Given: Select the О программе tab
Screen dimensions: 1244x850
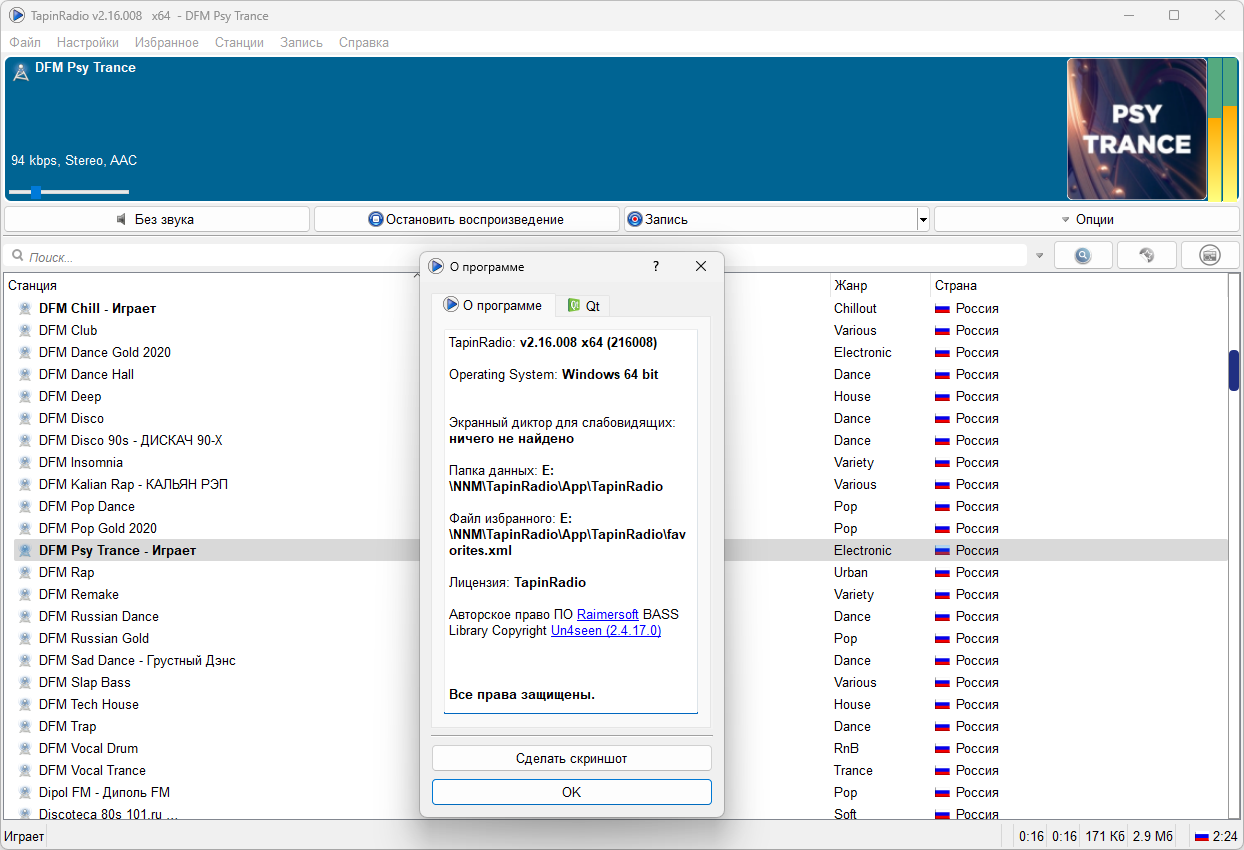Looking at the screenshot, I should (493, 305).
